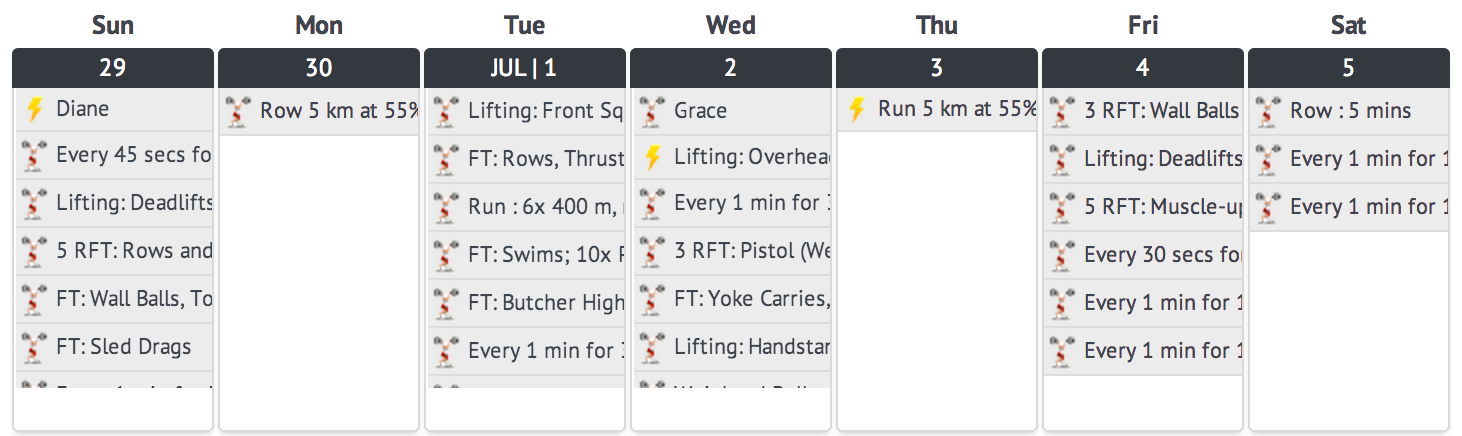Open the 5 RFT: Muscle-ups entry on Friday
The height and width of the screenshot is (436, 1462).
coord(1162,206)
